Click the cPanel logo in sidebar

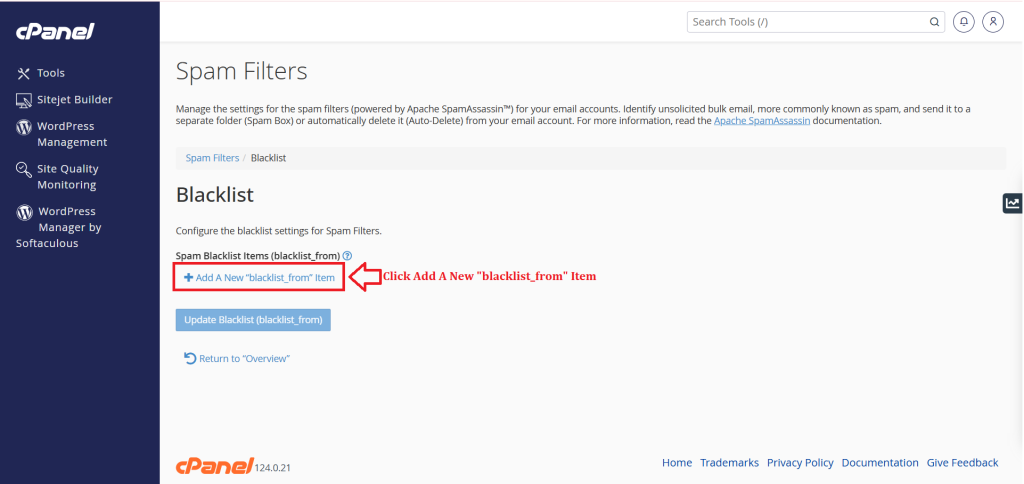point(56,31)
